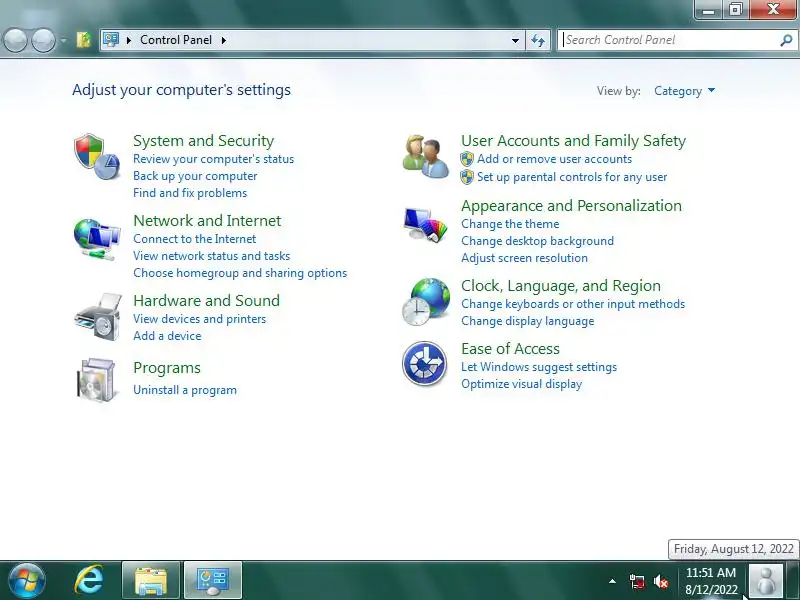The height and width of the screenshot is (600, 800).
Task: Open System and Security category
Action: pyautogui.click(x=204, y=140)
